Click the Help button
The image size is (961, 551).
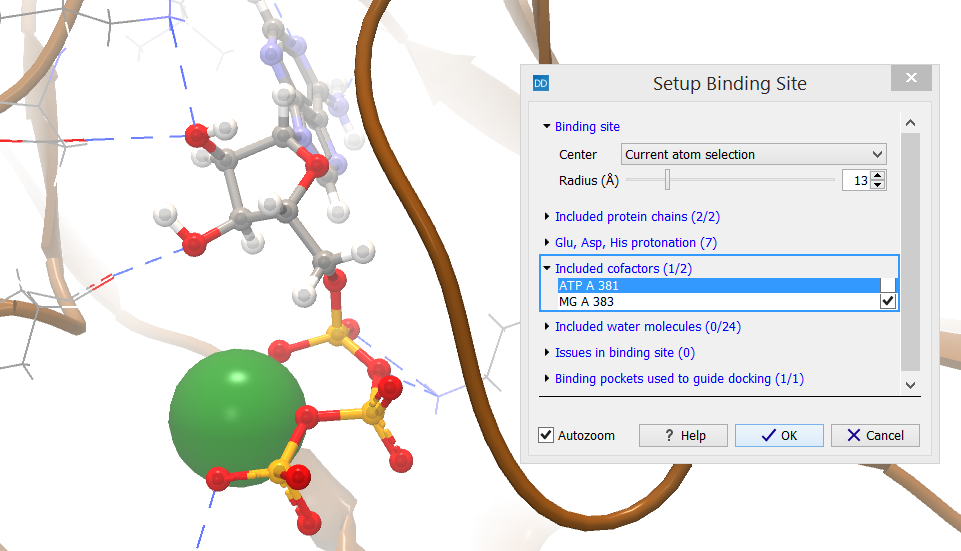[683, 435]
